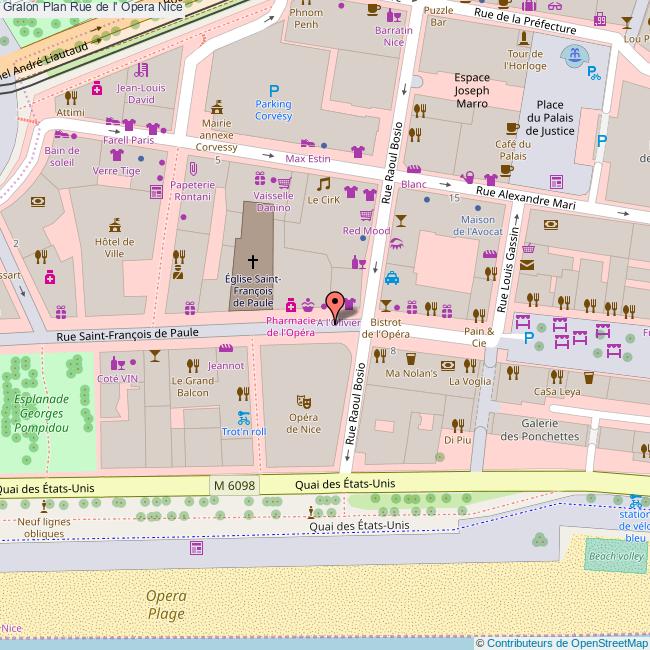This screenshot has height=650, width=650.
Task: Click the fountain icon near Place du Palais
Action: 575,54
